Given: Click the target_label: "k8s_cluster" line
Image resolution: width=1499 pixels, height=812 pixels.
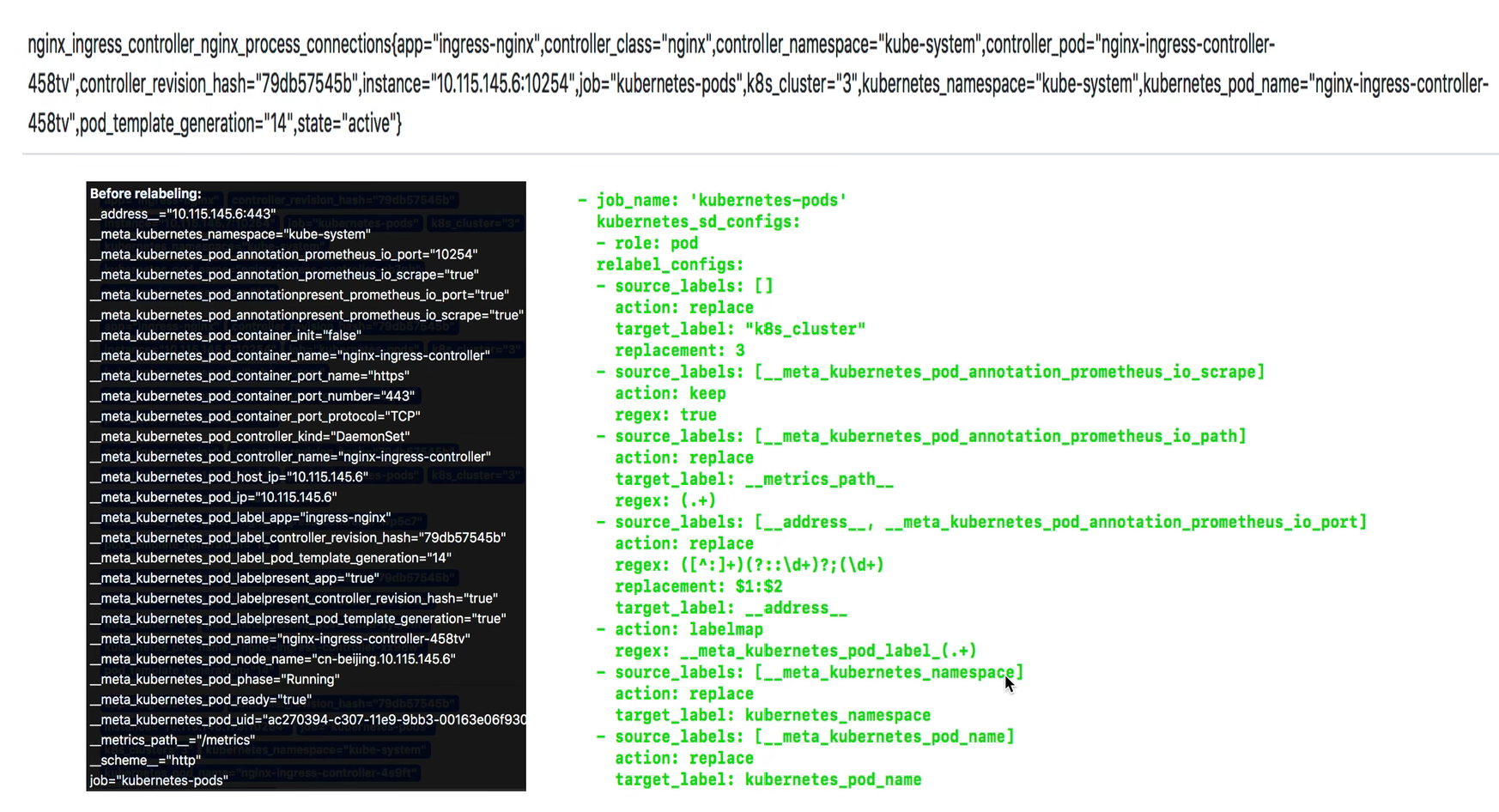Looking at the screenshot, I should [x=740, y=330].
